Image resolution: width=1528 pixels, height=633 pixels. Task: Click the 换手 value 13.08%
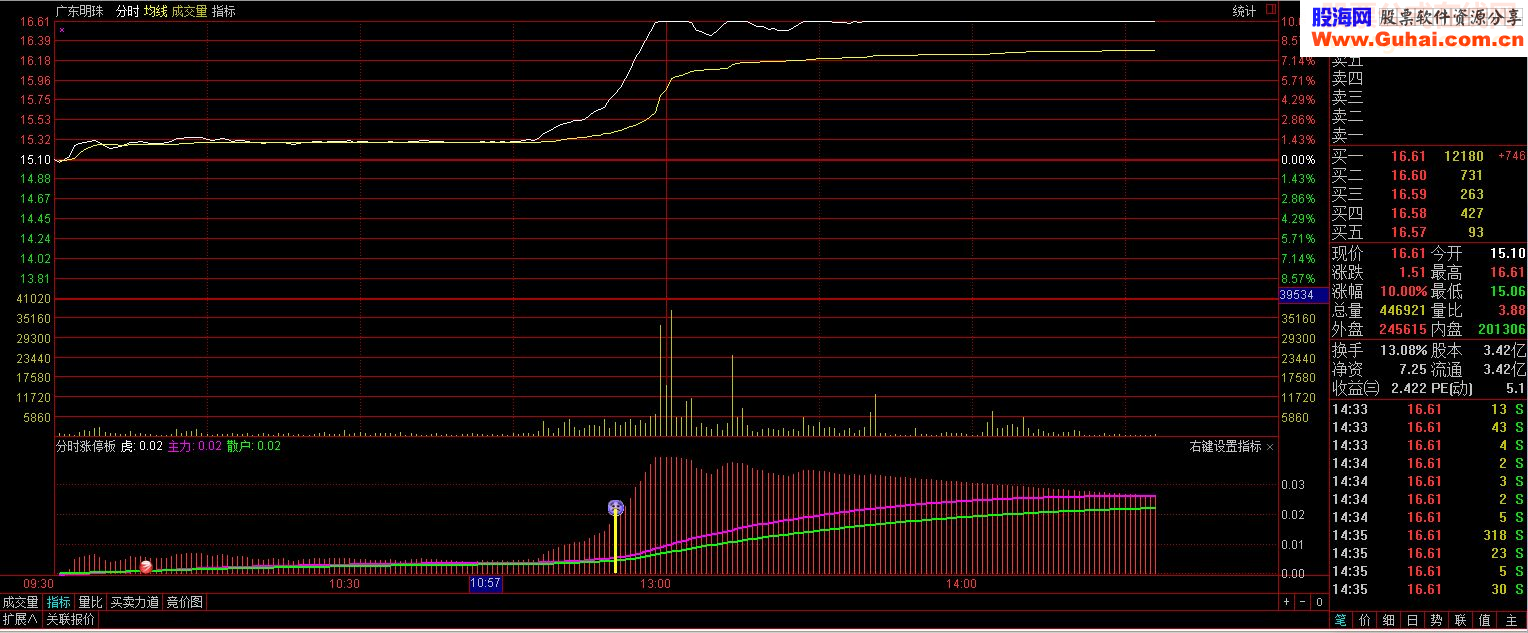[1404, 350]
